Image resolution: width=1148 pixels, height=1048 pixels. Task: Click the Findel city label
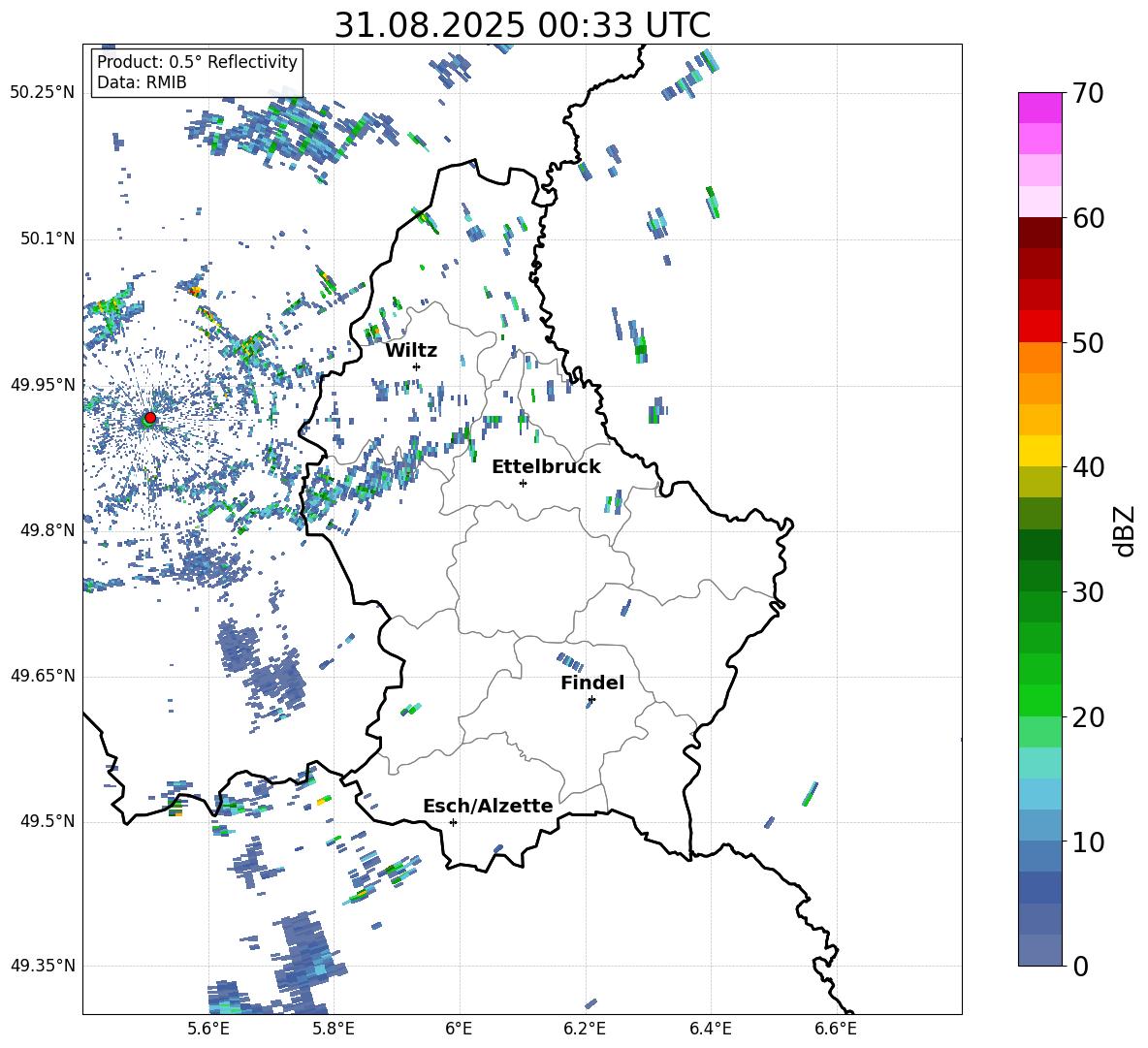click(x=592, y=683)
